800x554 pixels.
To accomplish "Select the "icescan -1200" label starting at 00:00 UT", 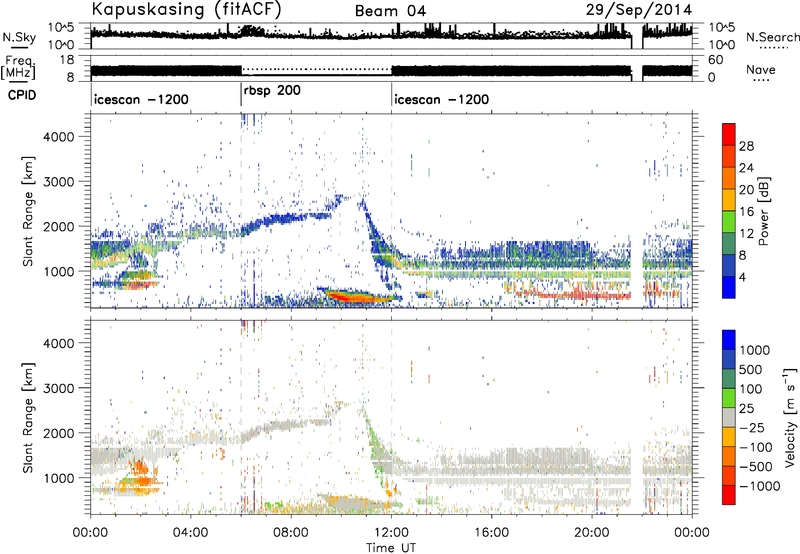I will click(x=141, y=99).
